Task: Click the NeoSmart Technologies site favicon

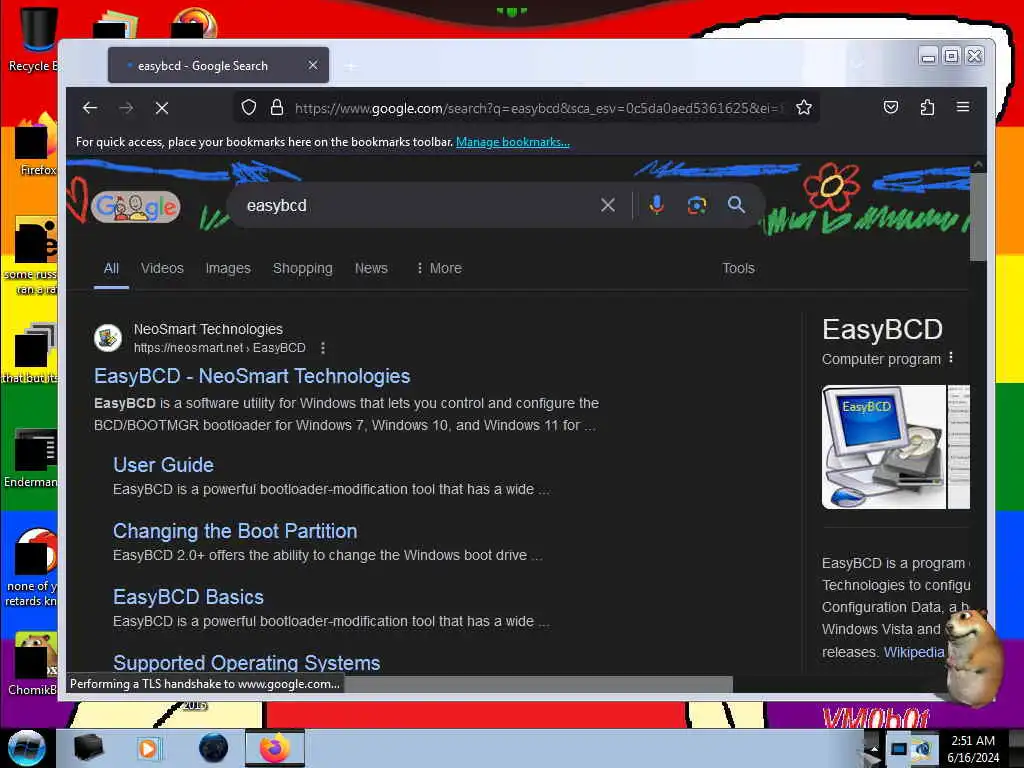Action: pos(108,338)
